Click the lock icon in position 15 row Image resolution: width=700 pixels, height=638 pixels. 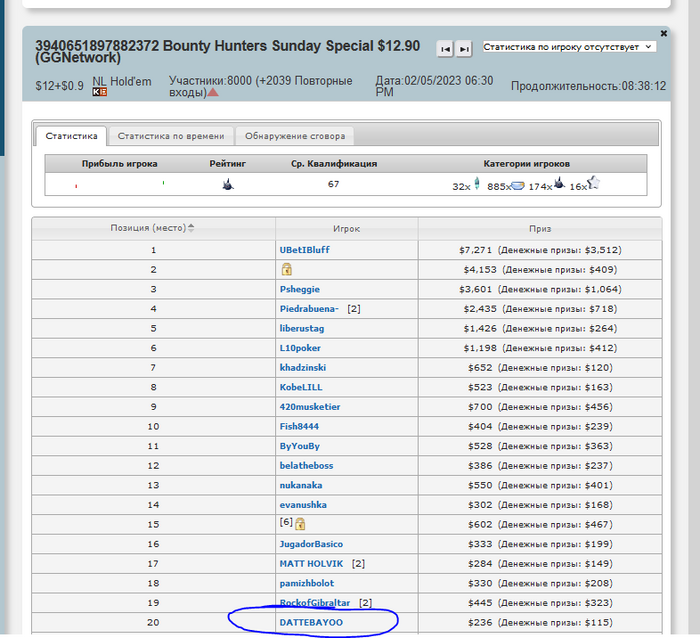pos(300,523)
